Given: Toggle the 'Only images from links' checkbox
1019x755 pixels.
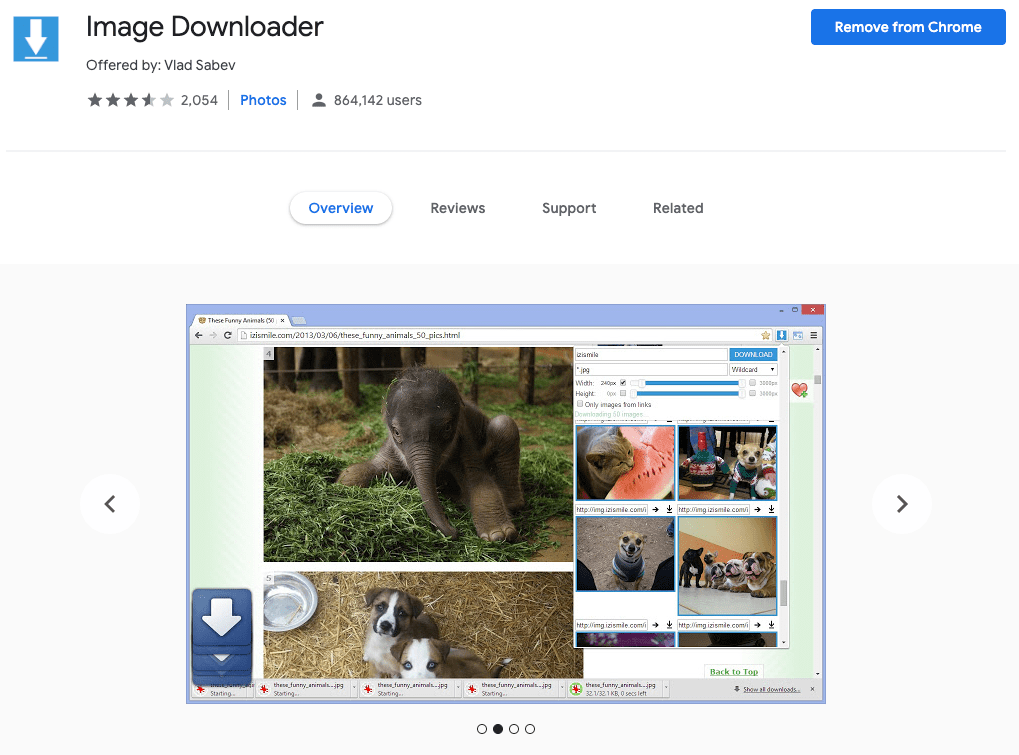Looking at the screenshot, I should pyautogui.click(x=580, y=404).
